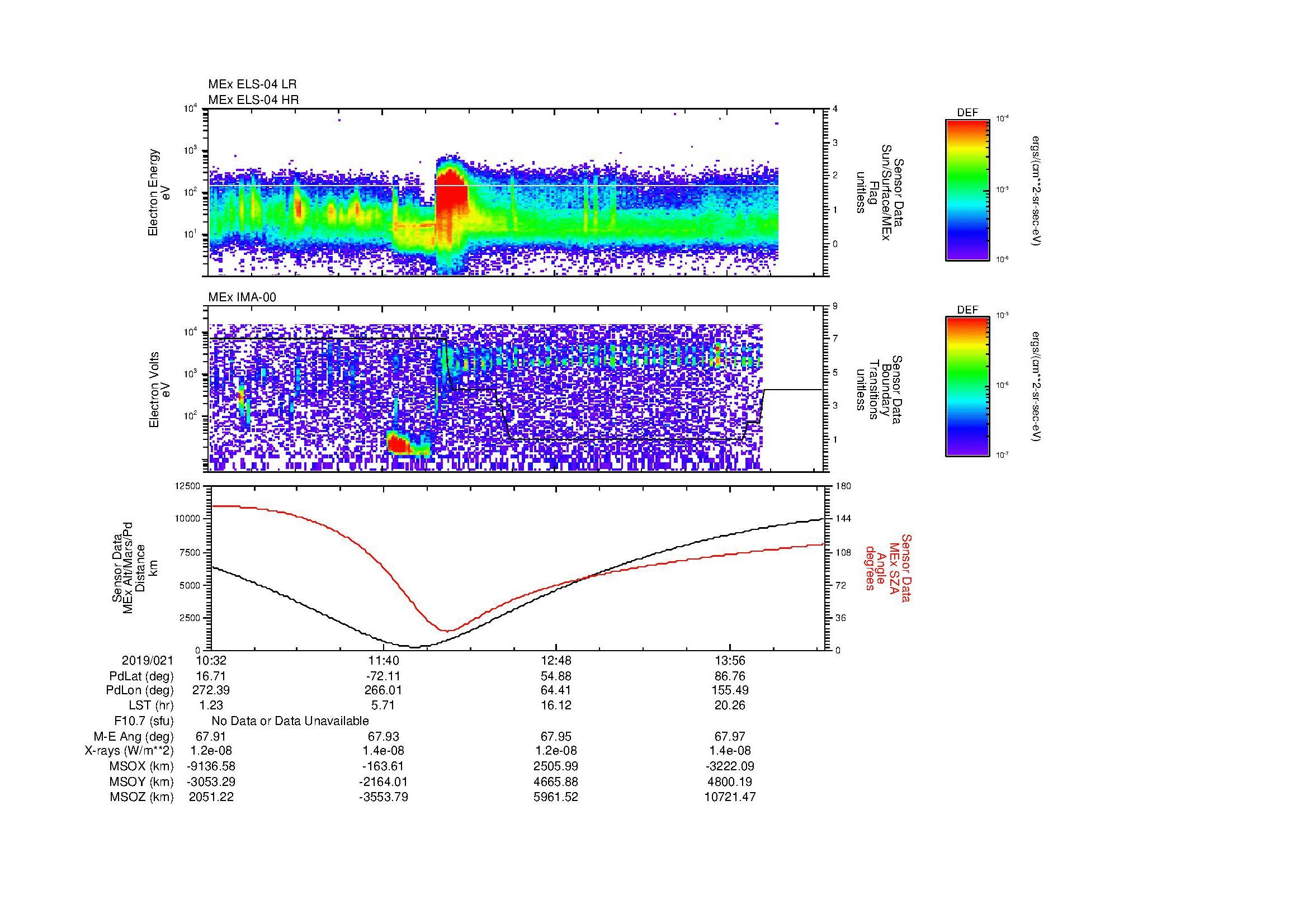Click the ELS panel DEF color bar
This screenshot has height=924, width=1308.
point(967,189)
